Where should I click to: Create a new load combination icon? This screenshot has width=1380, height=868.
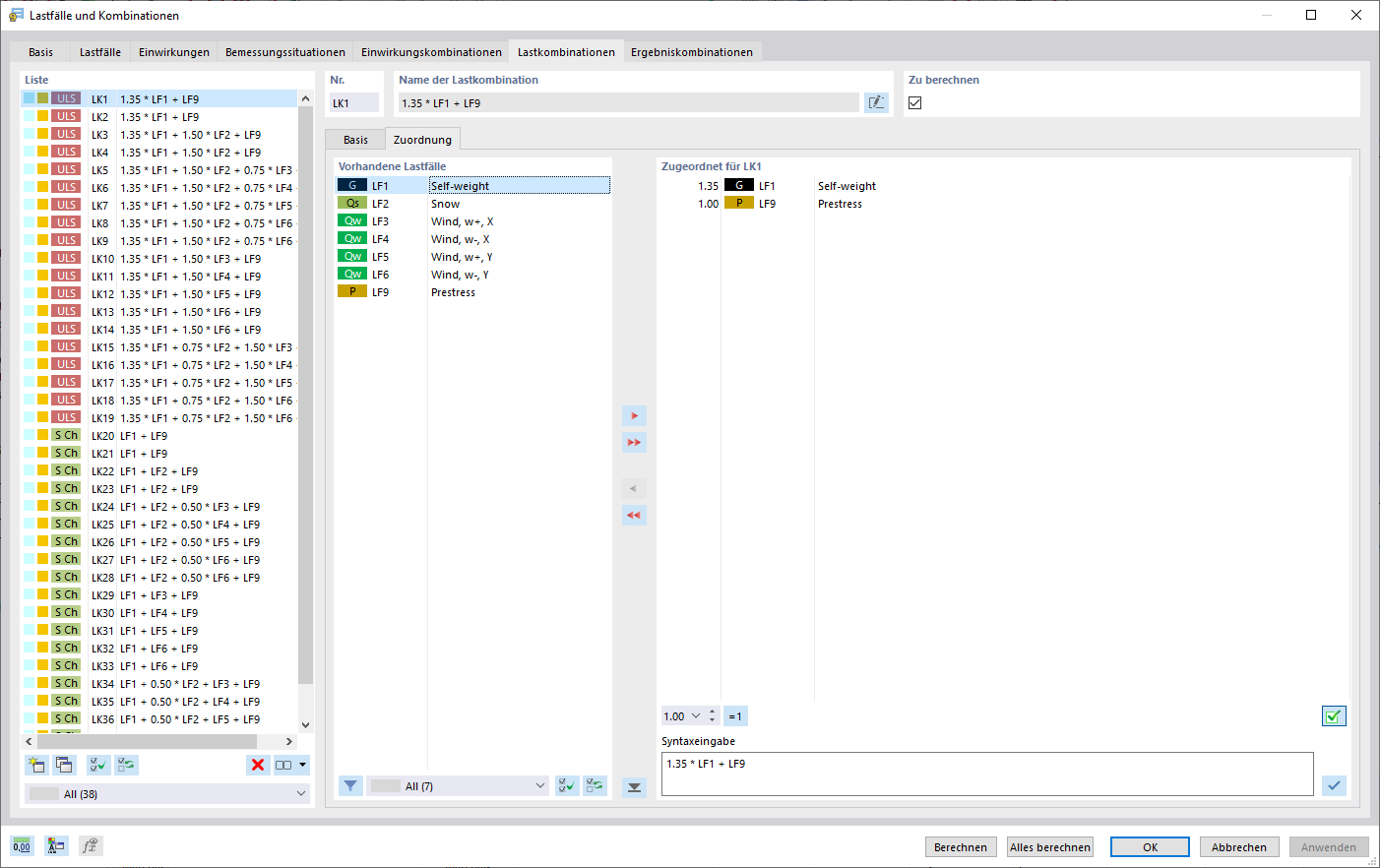pos(37,765)
